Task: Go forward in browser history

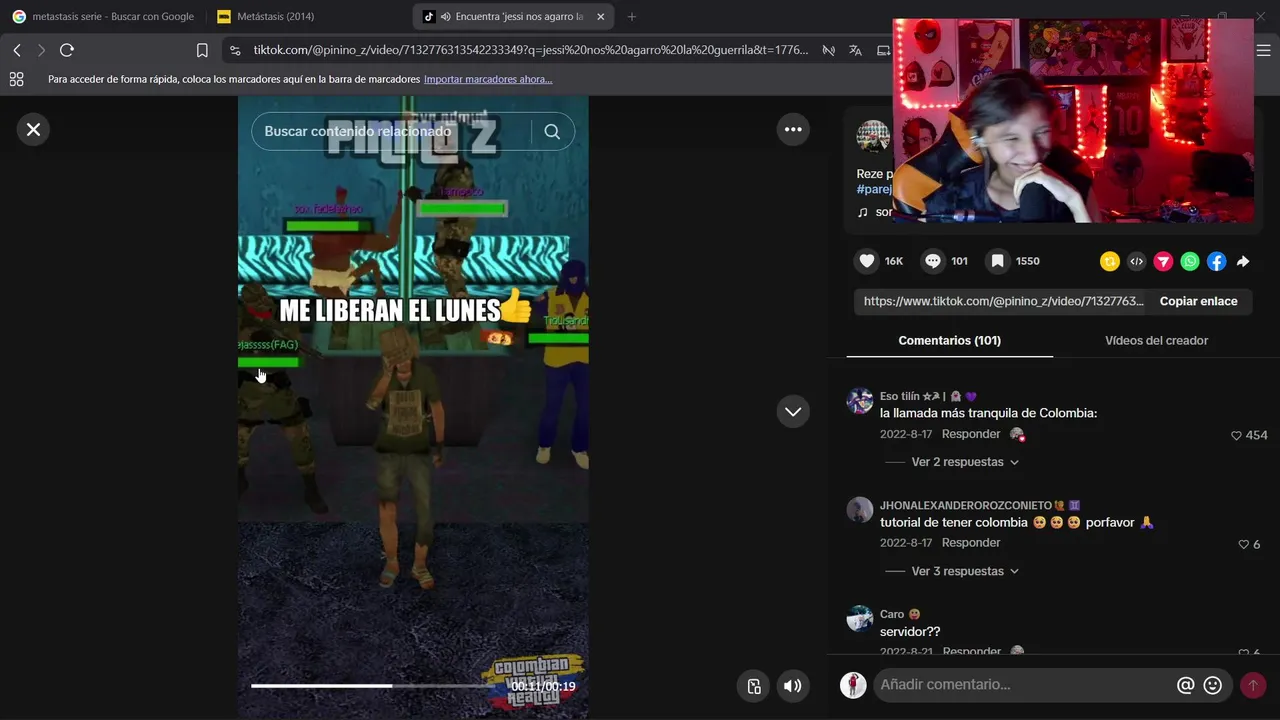Action: click(41, 50)
